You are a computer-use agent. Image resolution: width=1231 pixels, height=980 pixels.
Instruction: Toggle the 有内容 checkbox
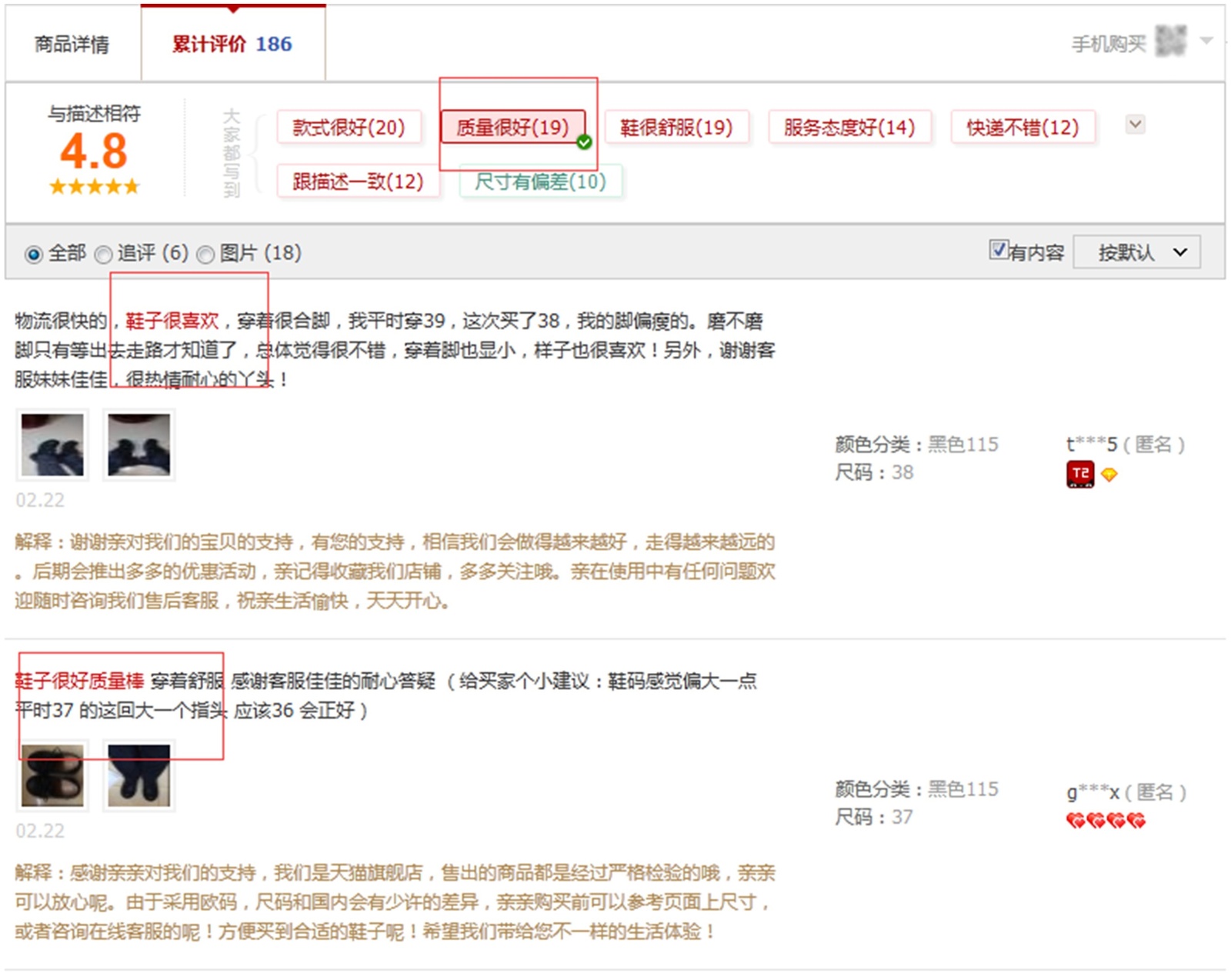(x=998, y=250)
